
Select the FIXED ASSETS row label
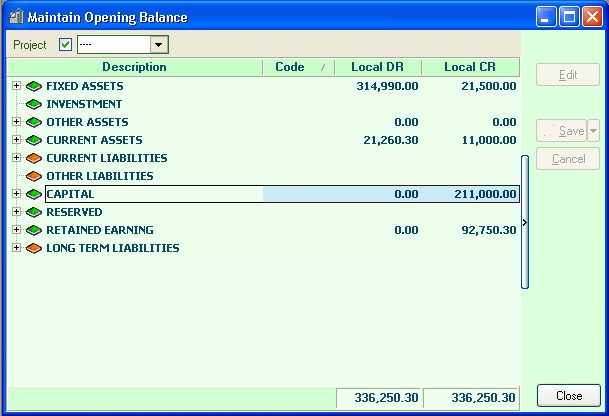85,86
